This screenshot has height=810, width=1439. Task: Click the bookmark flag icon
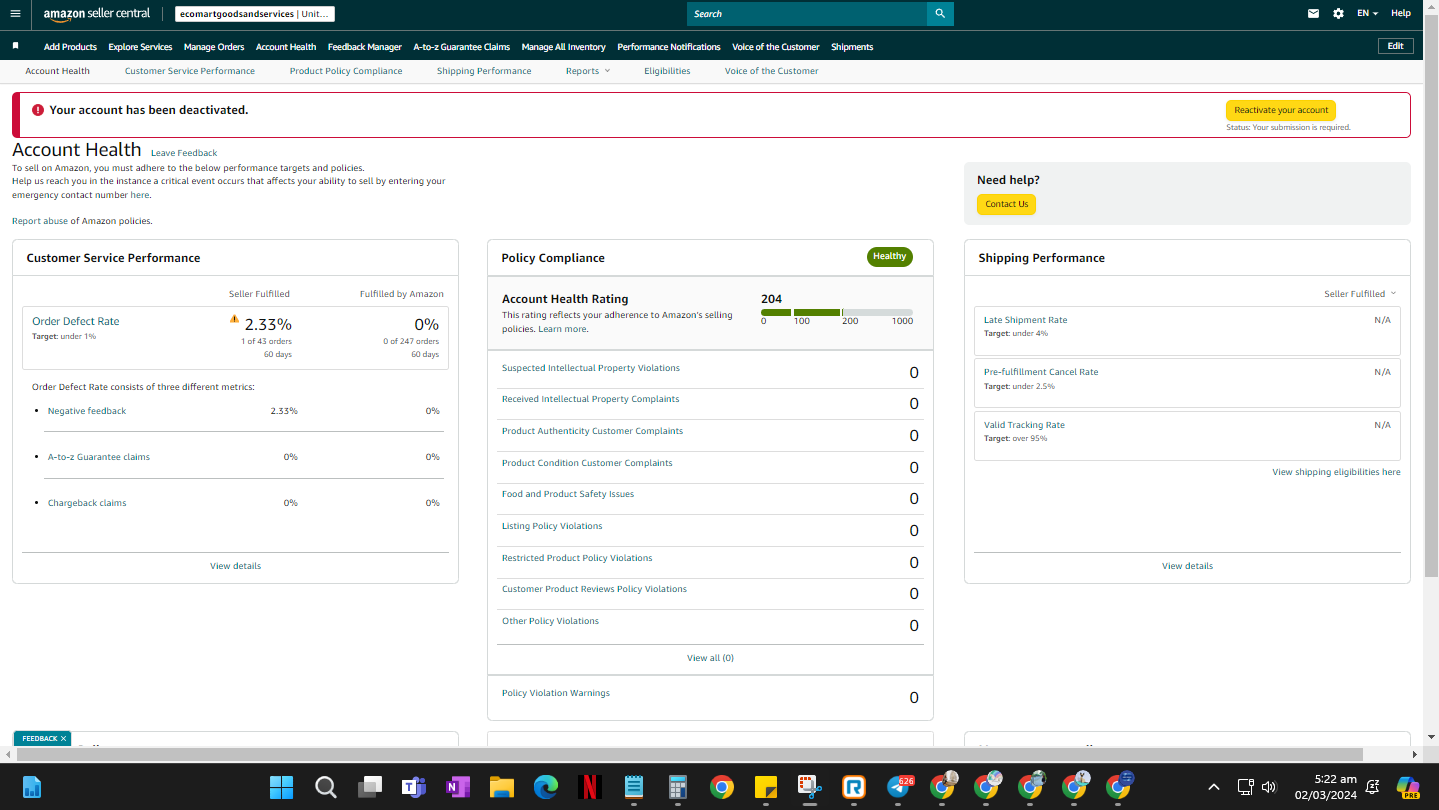pos(15,46)
